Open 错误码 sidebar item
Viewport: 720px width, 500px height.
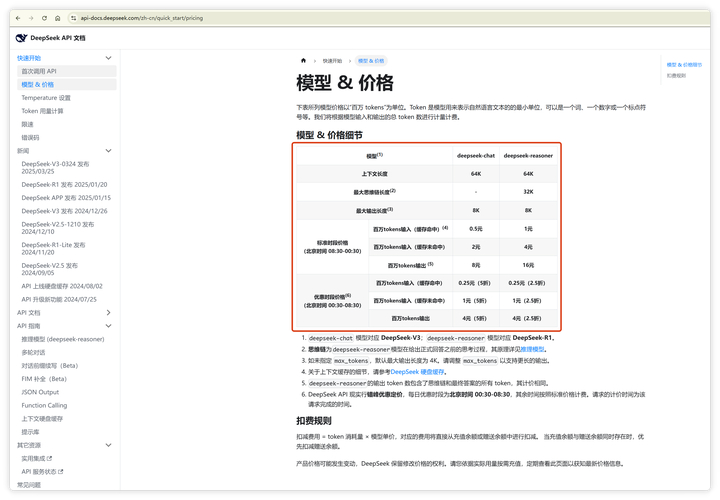(x=30, y=138)
